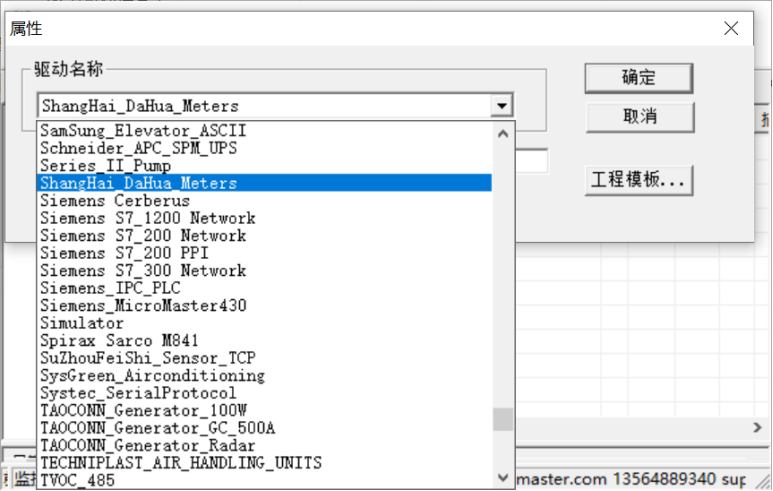Collapse the driver name dropdown arrow

point(502,105)
